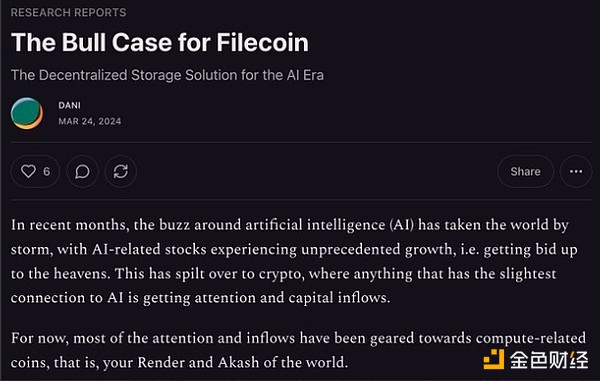This screenshot has width=600, height=381.
Task: Click the Decentralized Storage Solution subtitle
Action: click(x=167, y=75)
